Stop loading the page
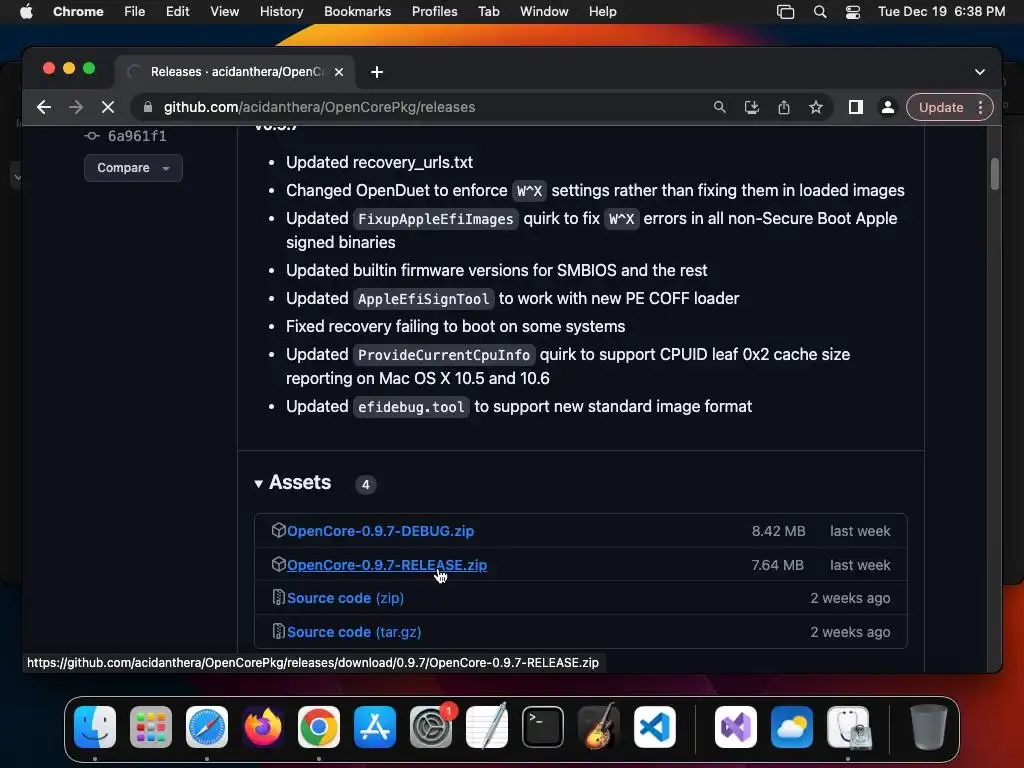Screen dimensions: 1024x768 coord(108,107)
